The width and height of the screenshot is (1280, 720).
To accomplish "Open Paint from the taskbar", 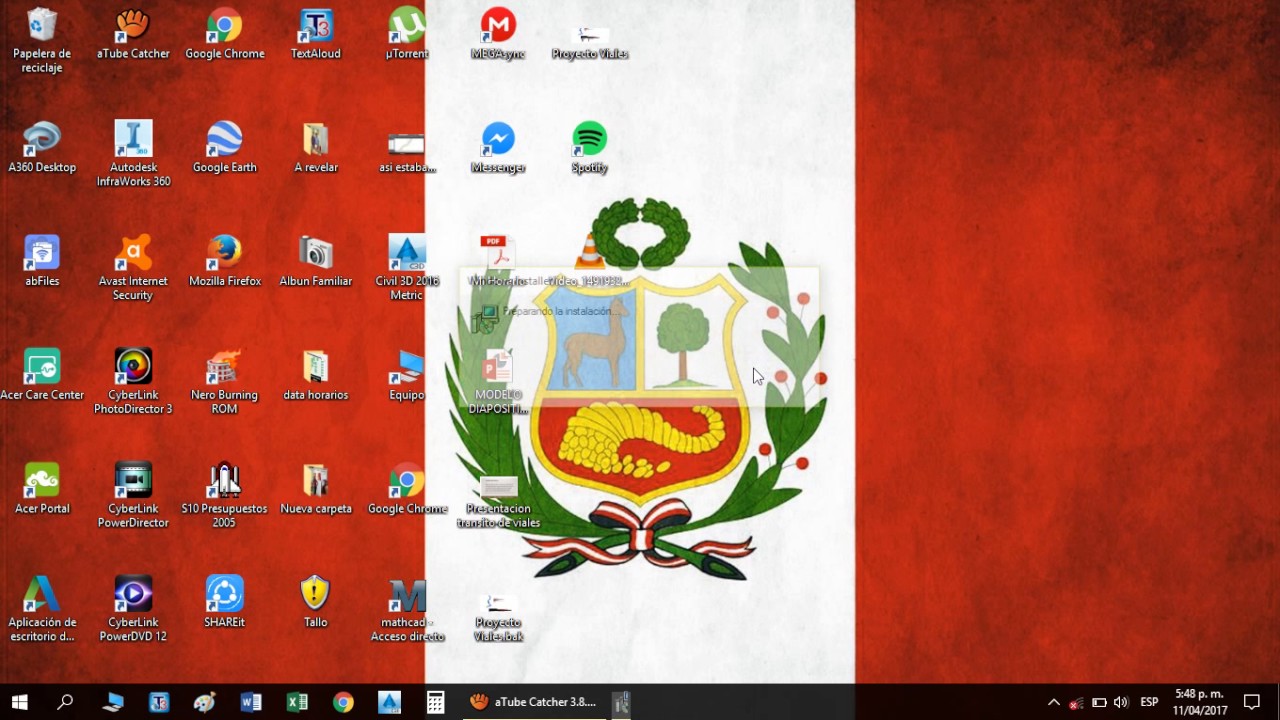I will click(205, 702).
